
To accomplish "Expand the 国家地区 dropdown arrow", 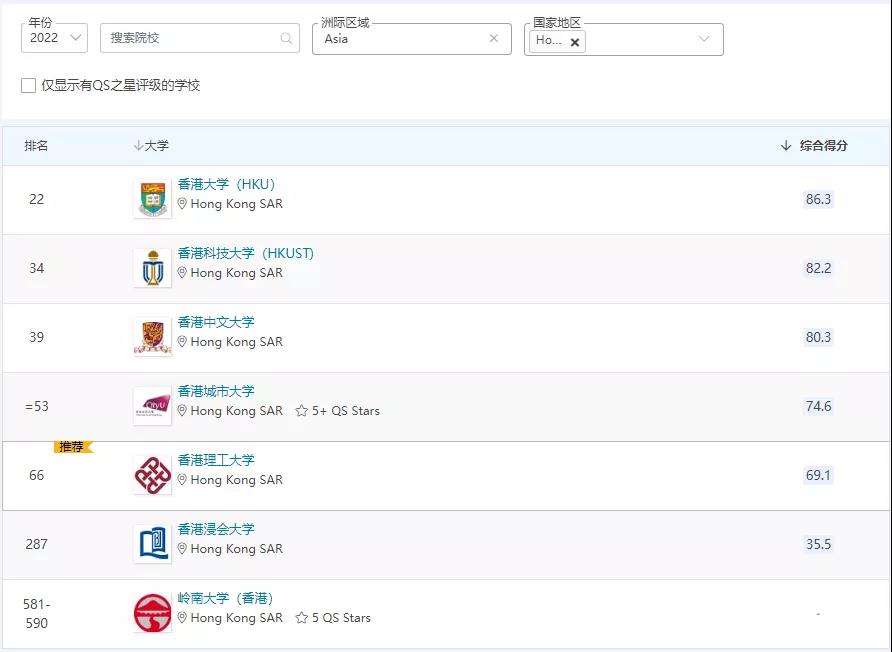I will [x=704, y=39].
